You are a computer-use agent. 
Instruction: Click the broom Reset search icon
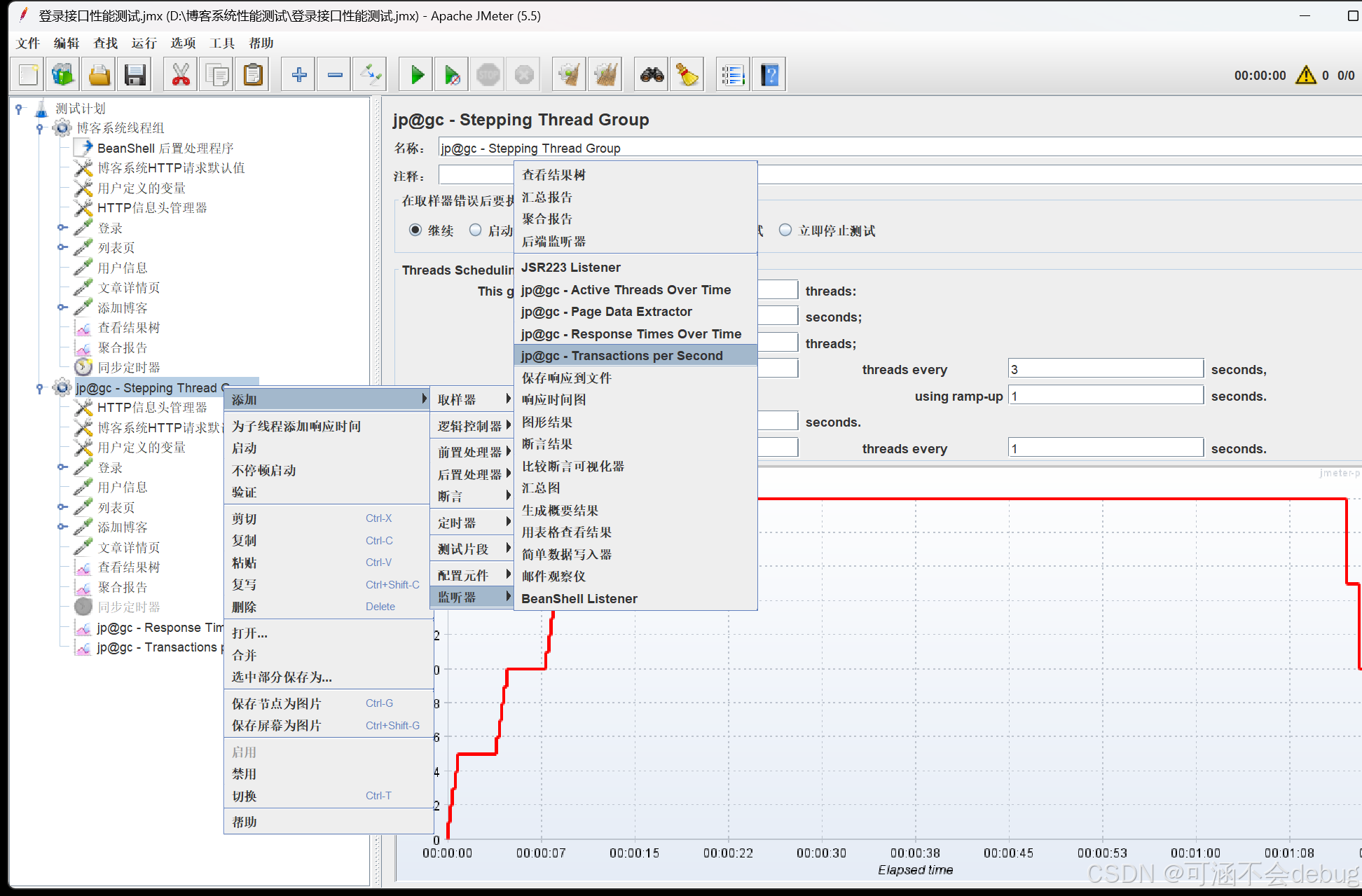pos(687,75)
